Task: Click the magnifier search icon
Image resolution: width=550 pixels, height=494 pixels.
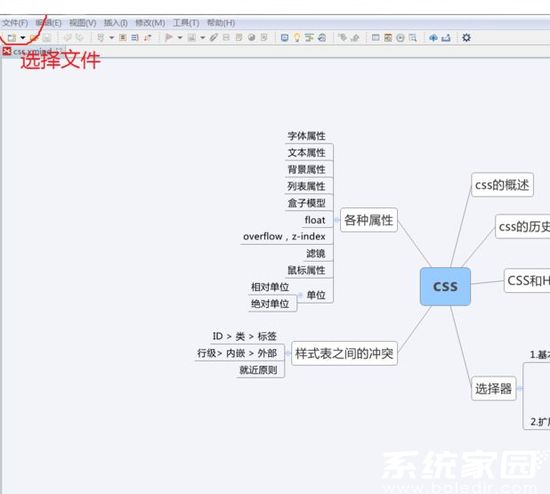Action: click(412, 38)
